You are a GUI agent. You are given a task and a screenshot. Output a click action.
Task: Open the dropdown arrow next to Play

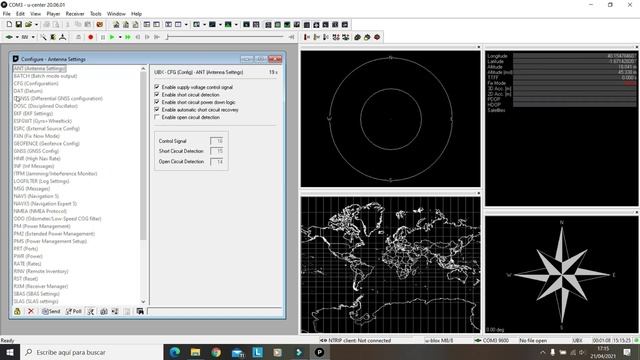(120, 37)
